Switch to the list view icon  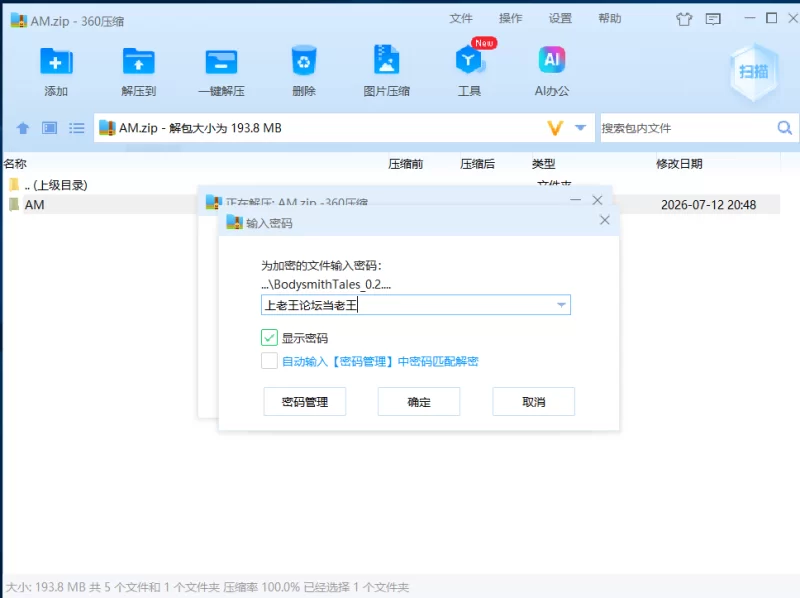[x=77, y=128]
